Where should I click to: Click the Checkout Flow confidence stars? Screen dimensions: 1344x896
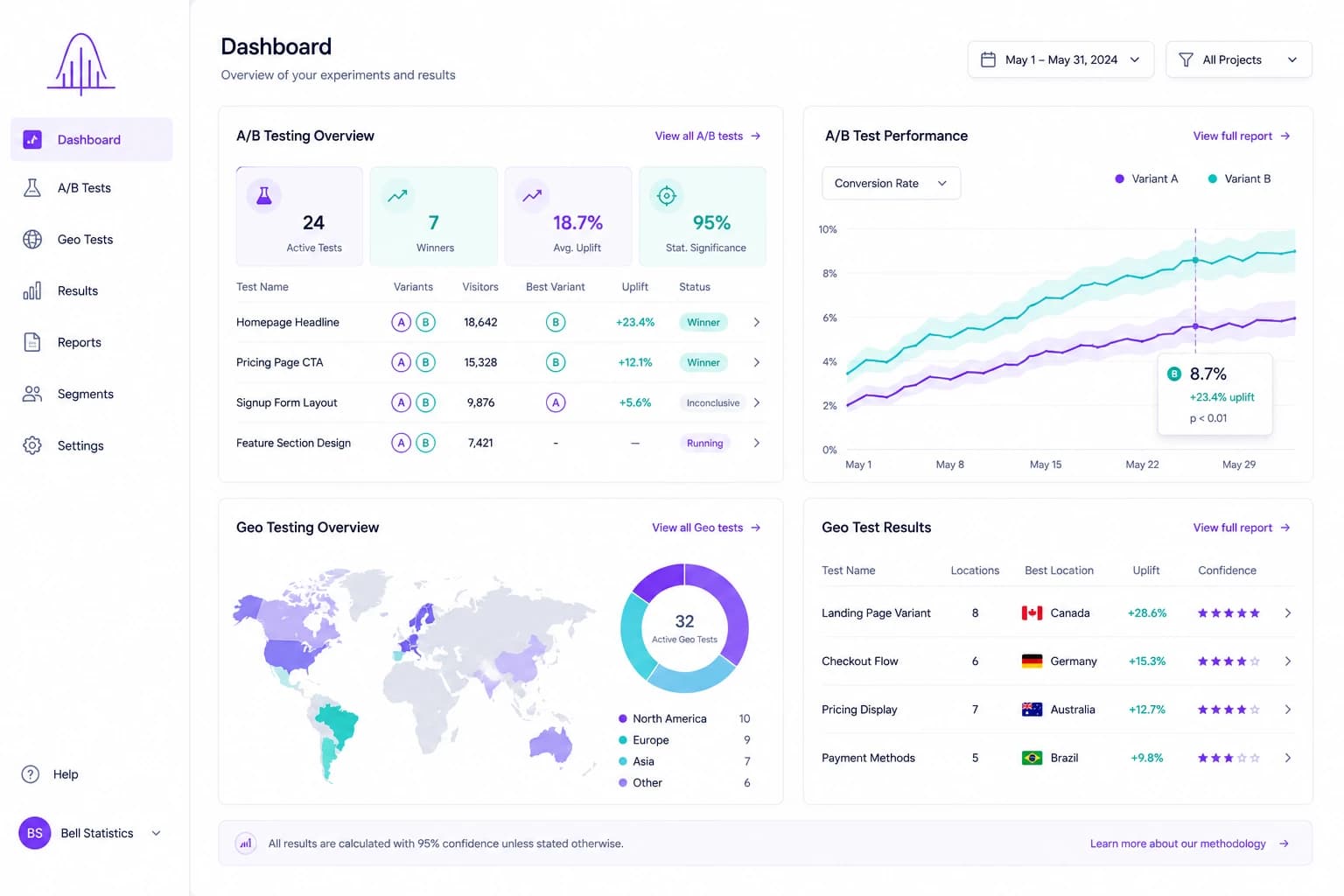coord(1228,661)
